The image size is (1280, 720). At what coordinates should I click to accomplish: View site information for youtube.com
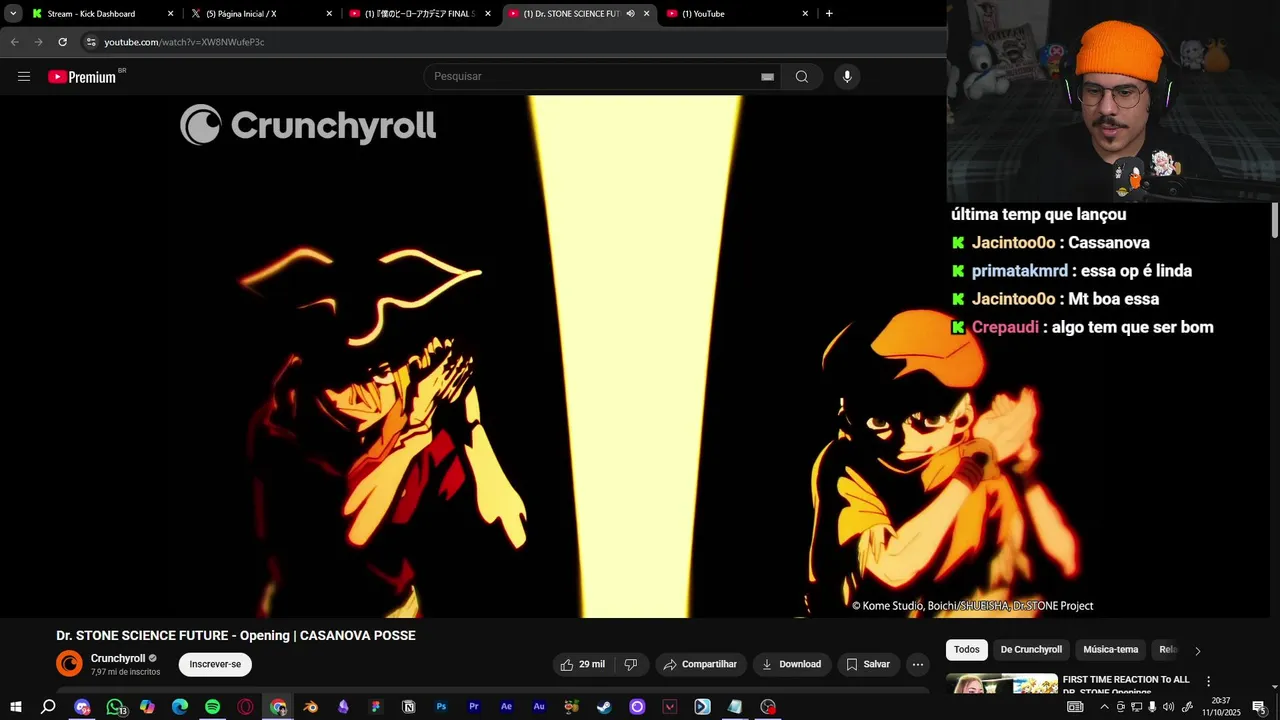[91, 42]
